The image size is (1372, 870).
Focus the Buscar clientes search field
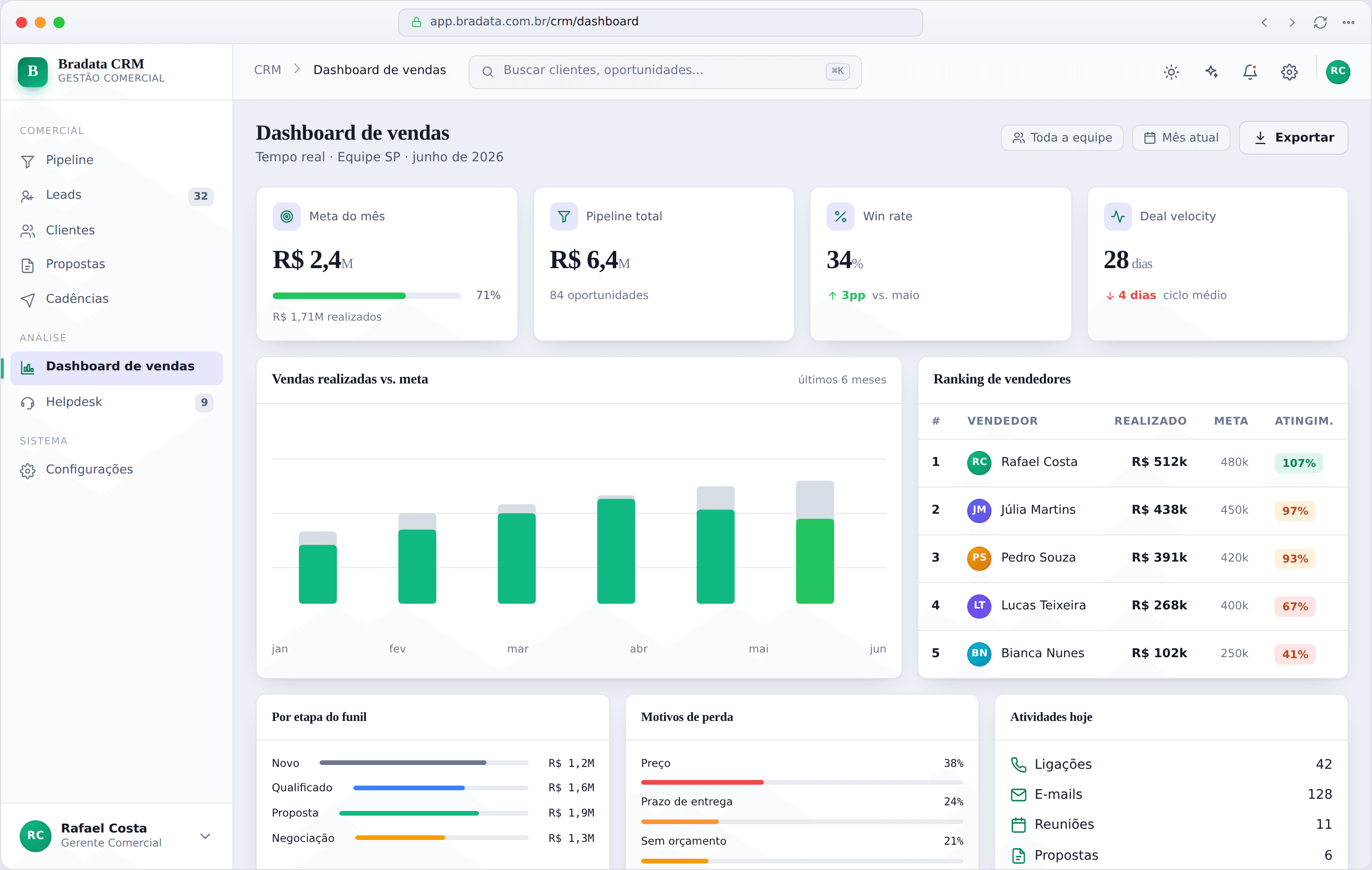click(664, 71)
